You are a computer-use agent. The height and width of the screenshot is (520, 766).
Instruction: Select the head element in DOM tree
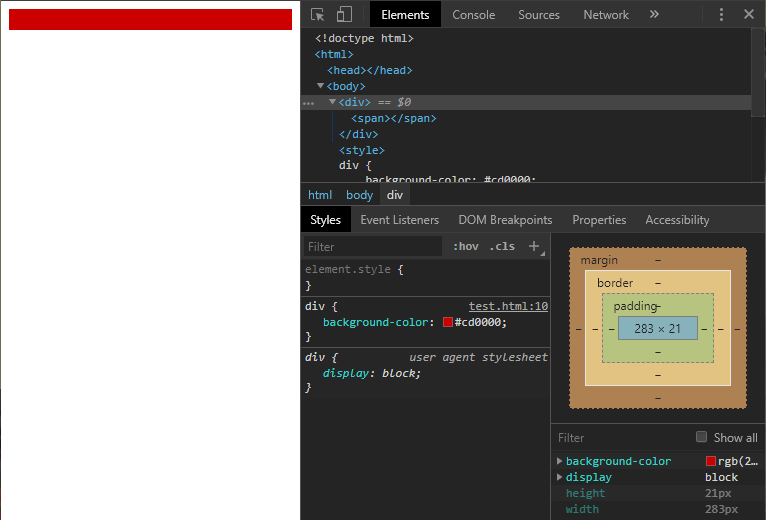[370, 70]
